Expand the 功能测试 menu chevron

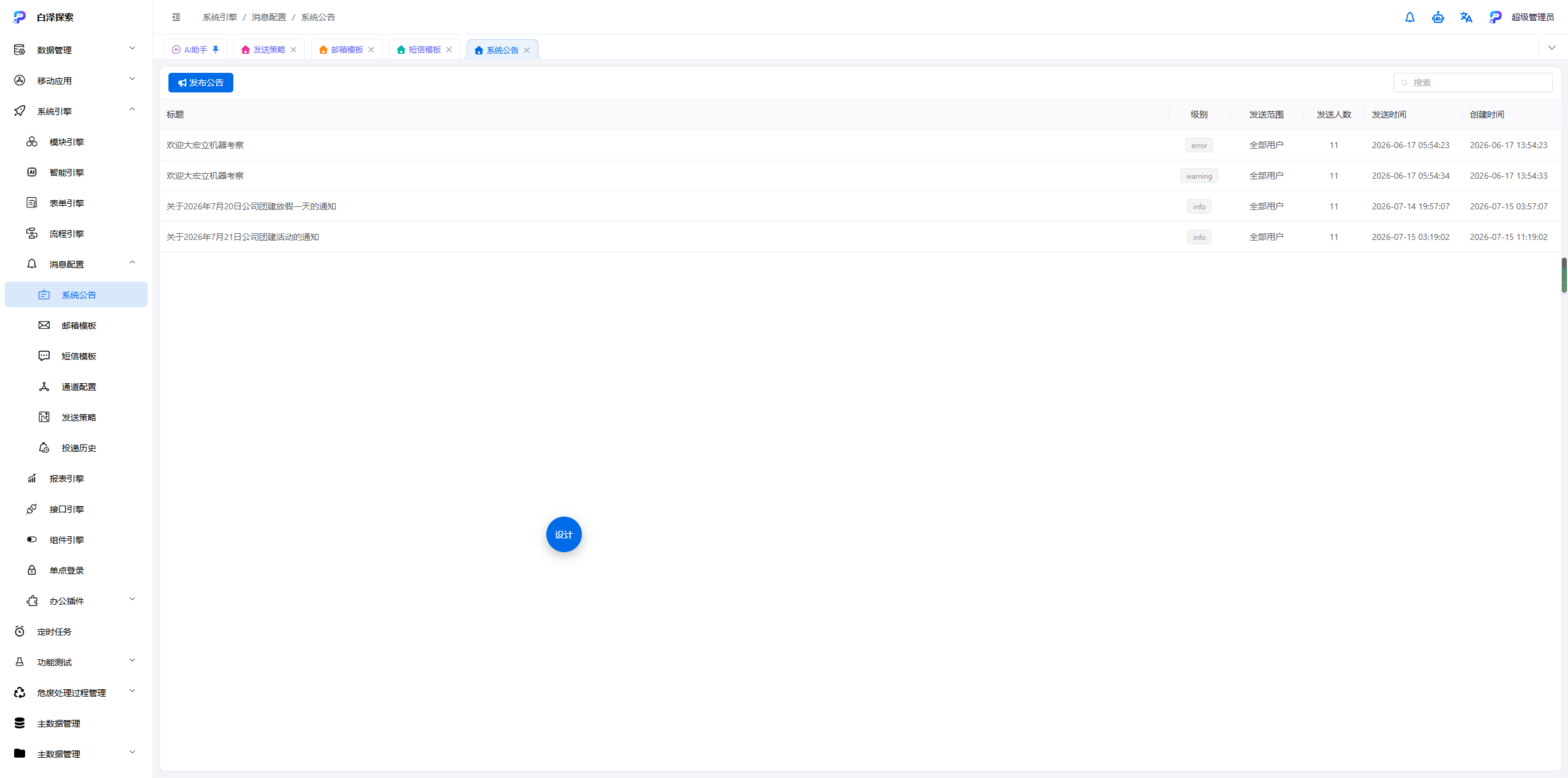click(x=132, y=660)
